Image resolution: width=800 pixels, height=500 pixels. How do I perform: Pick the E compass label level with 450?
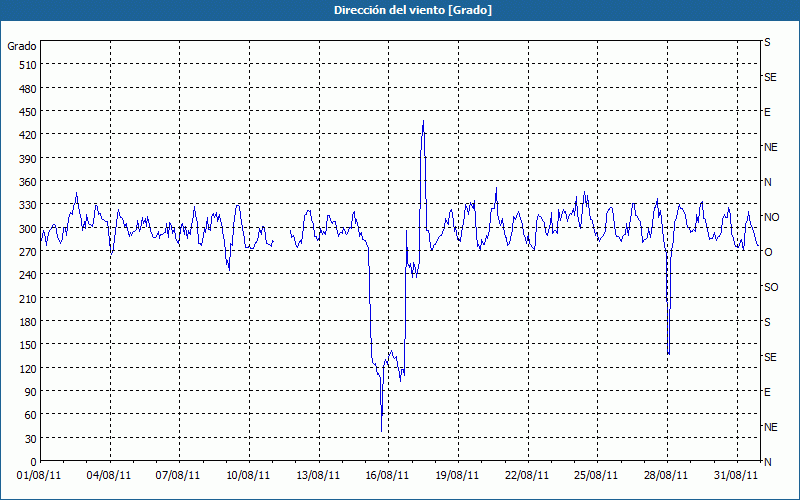point(767,112)
